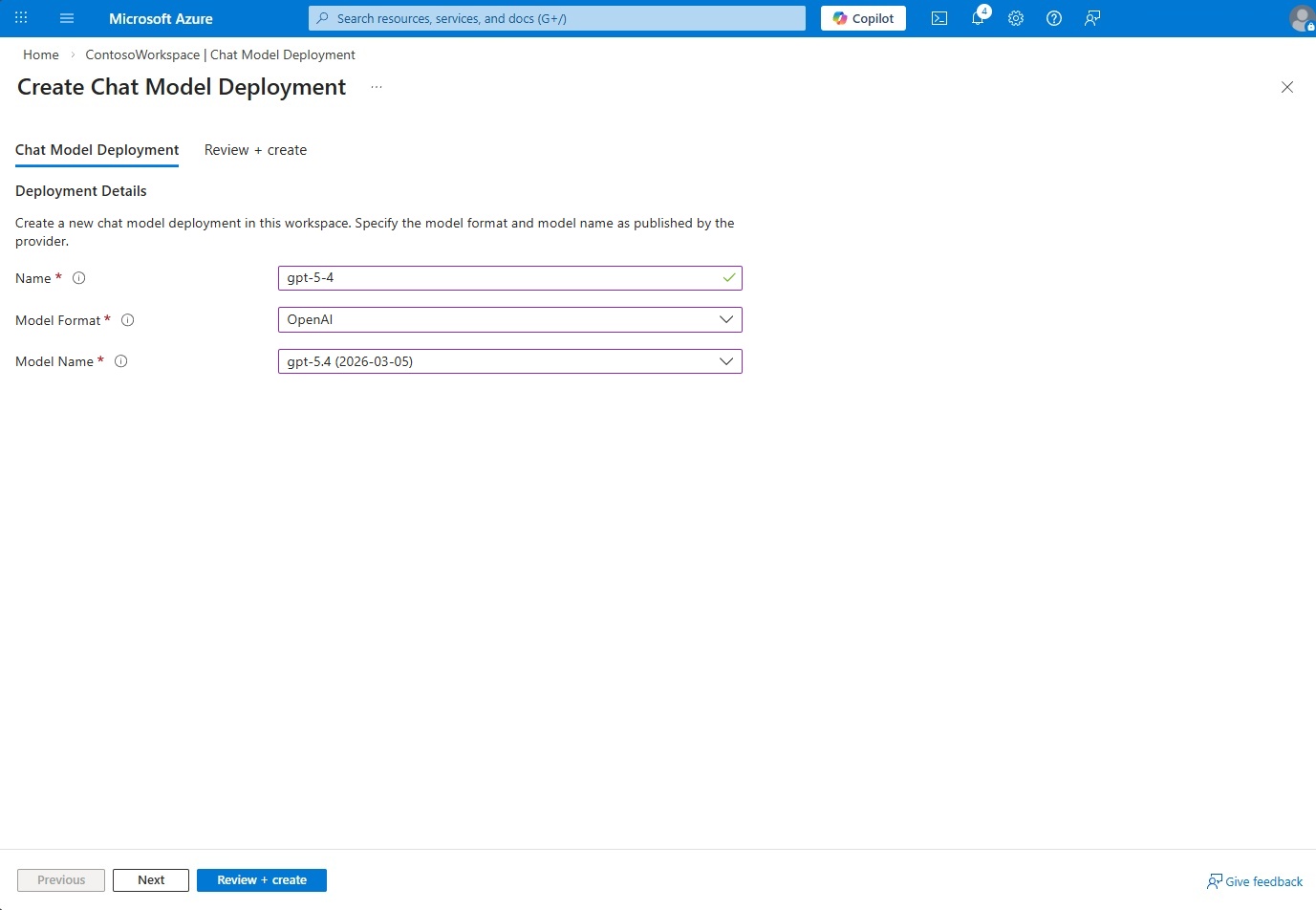View notifications bell with badge 4
Viewport: 1316px width, 910px height.
pos(980,17)
